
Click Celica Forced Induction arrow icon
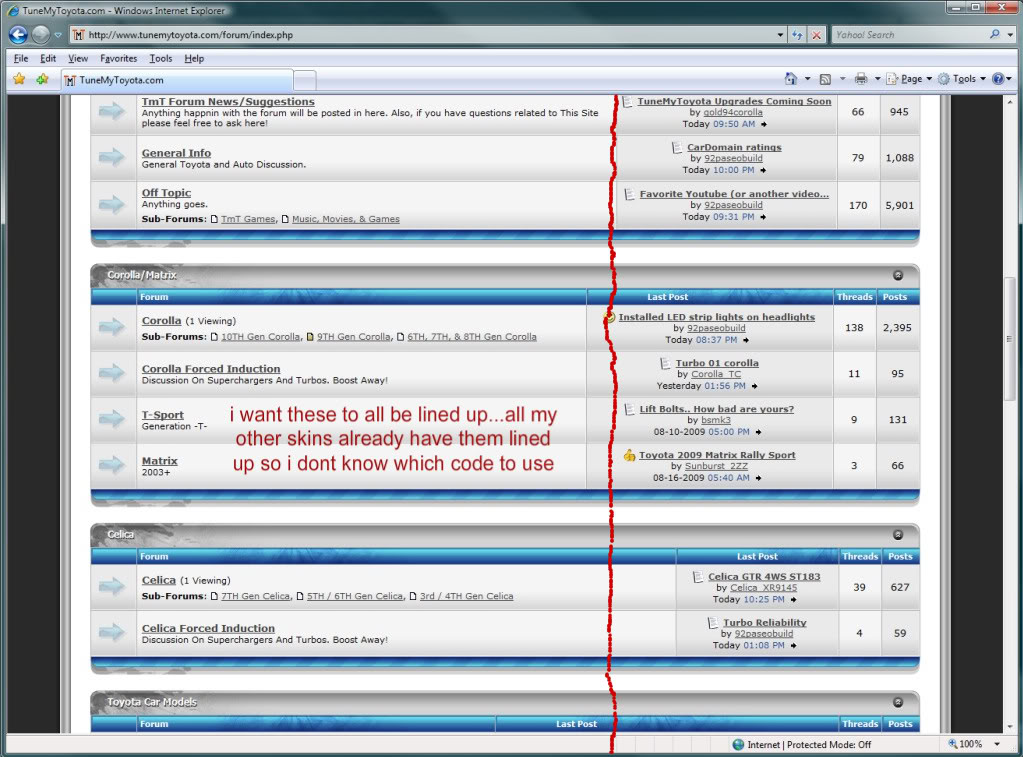coord(112,632)
